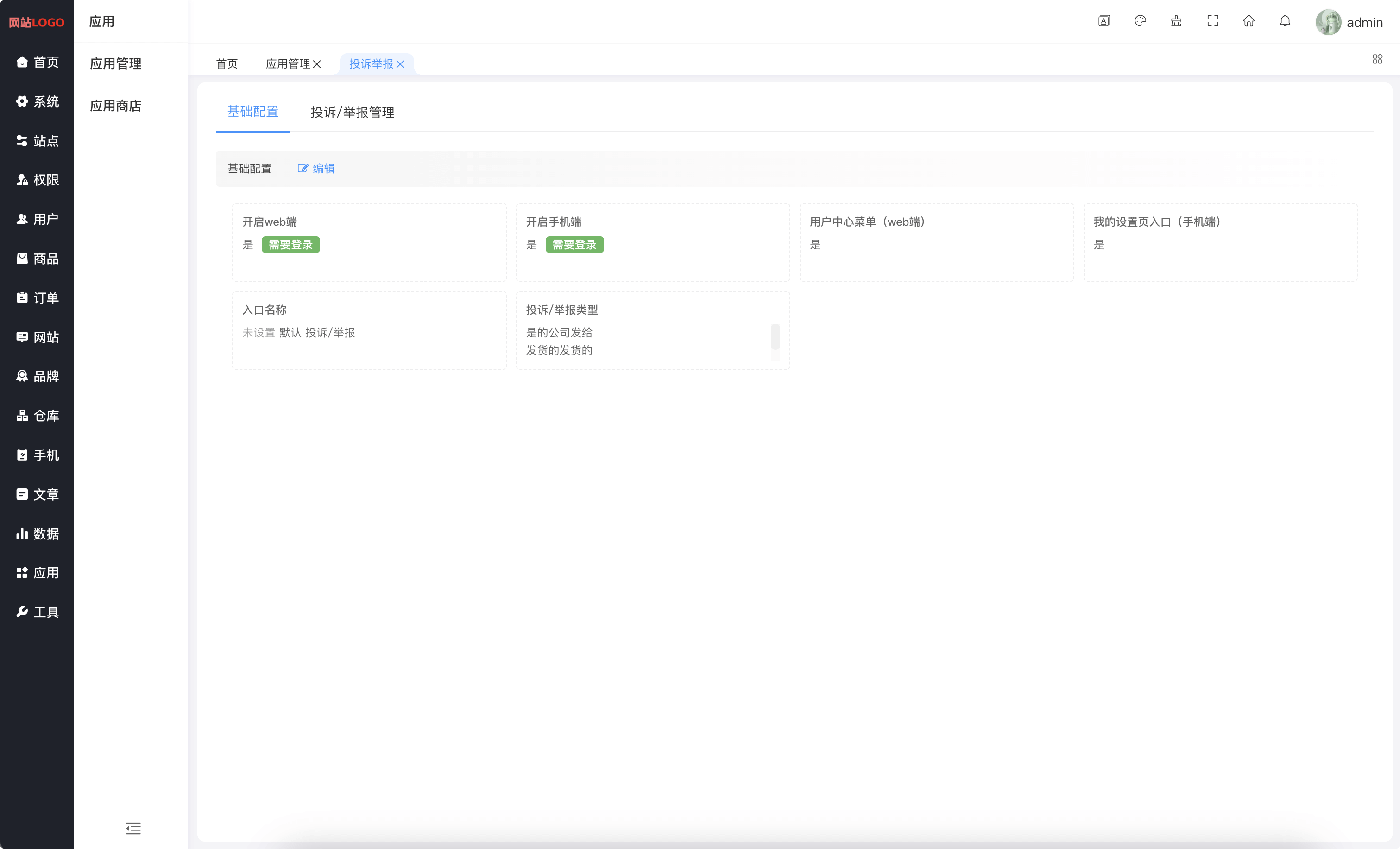Image resolution: width=1400 pixels, height=849 pixels.
Task: Open 订单 section in sidebar
Action: coord(37,298)
